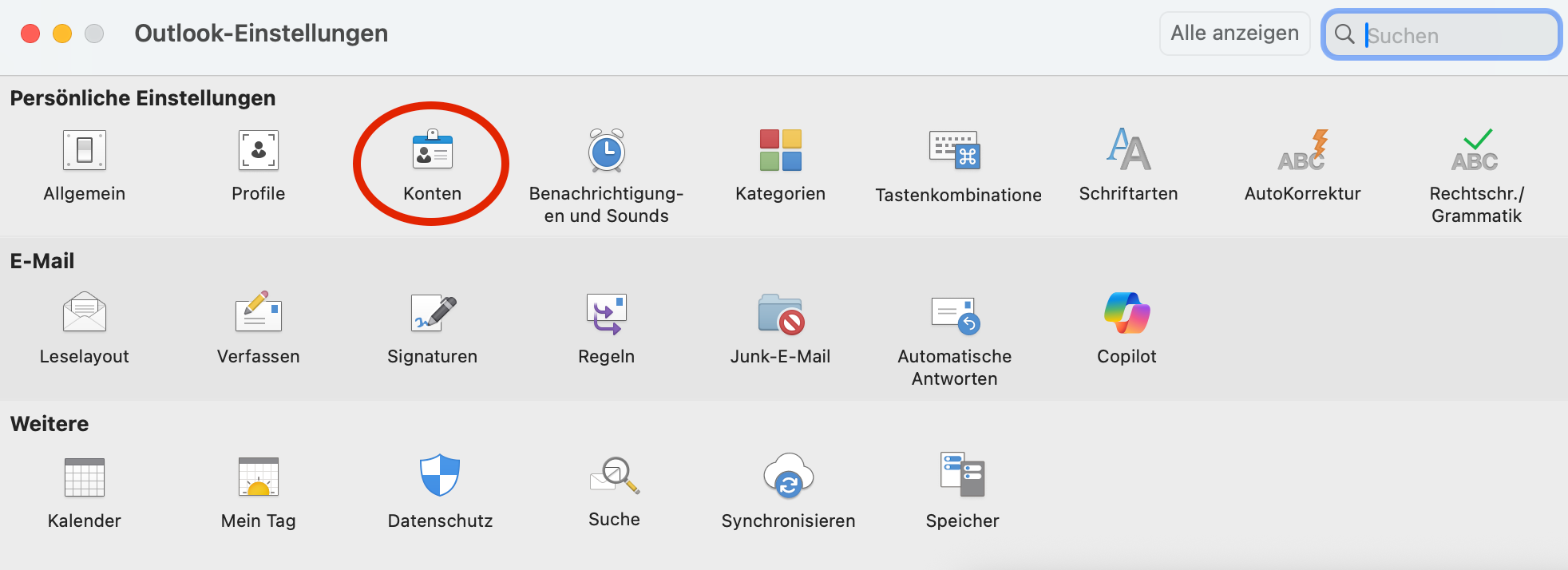
Task: Open Datenschutz privacy shield icon
Action: 440,477
